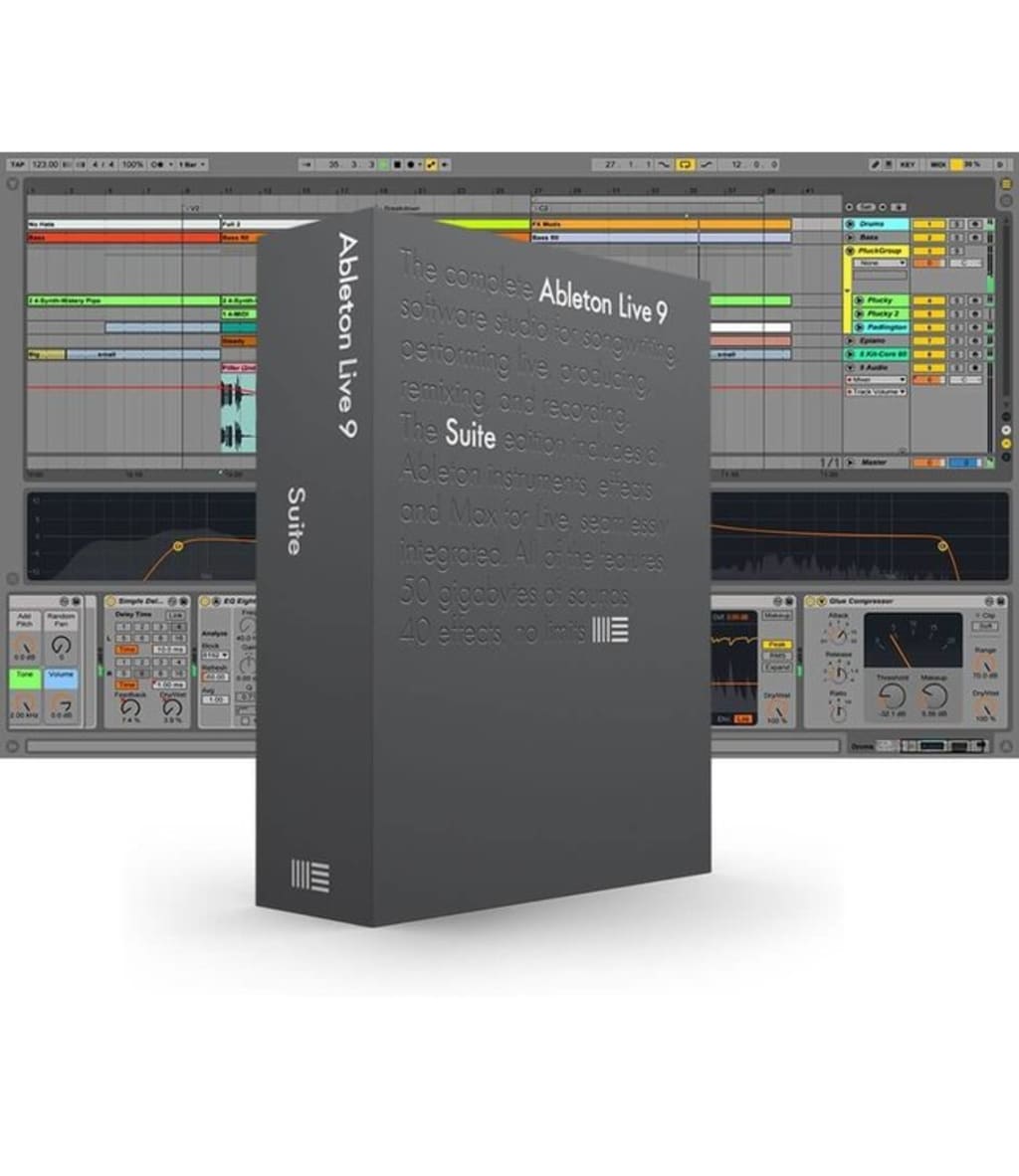This screenshot has height=1176, width=1019.
Task: Save Glue Compressor preset icon
Action: 1000,602
